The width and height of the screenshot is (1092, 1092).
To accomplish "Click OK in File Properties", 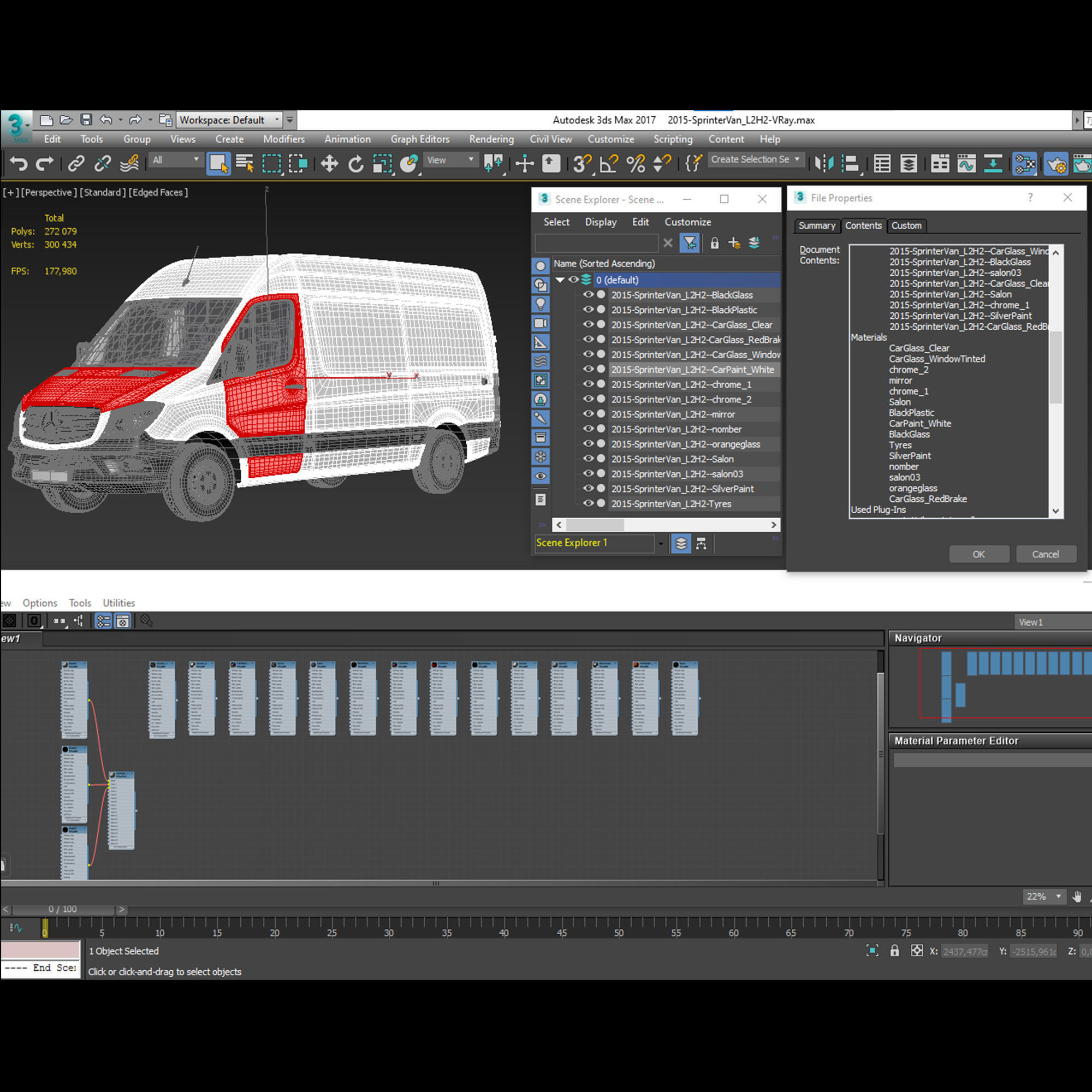I will (979, 554).
